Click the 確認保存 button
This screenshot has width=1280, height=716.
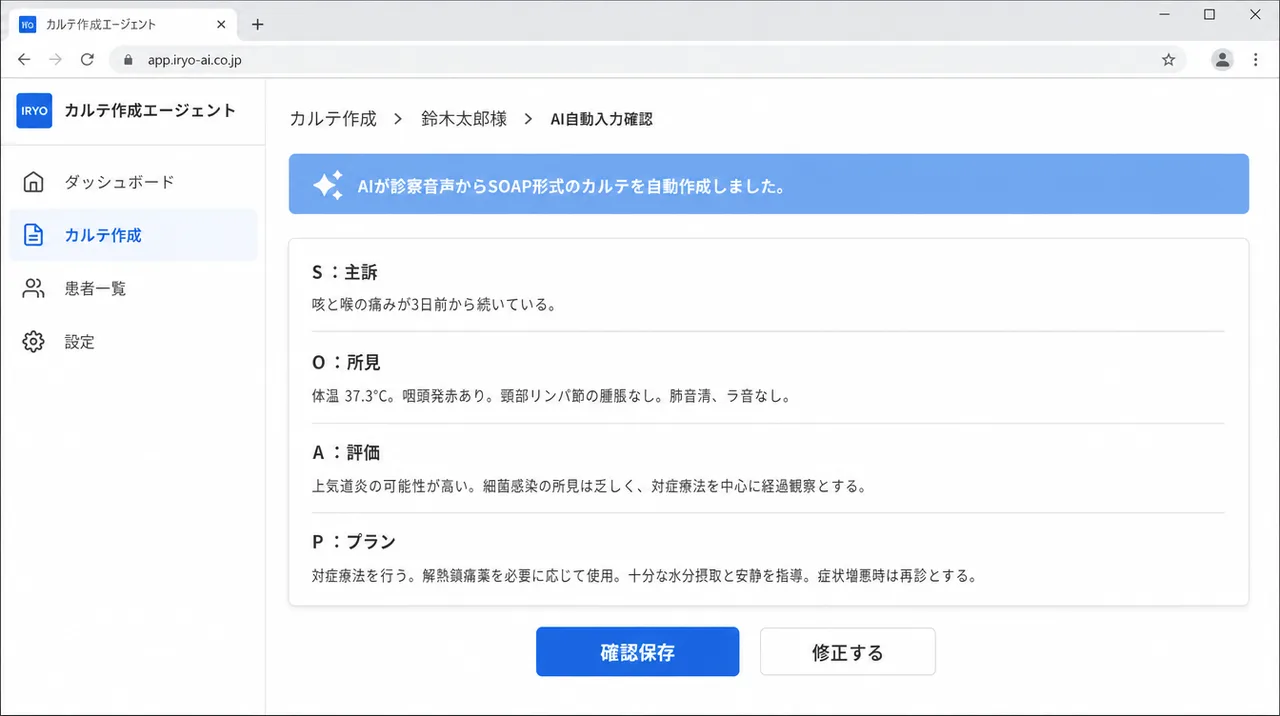click(637, 652)
